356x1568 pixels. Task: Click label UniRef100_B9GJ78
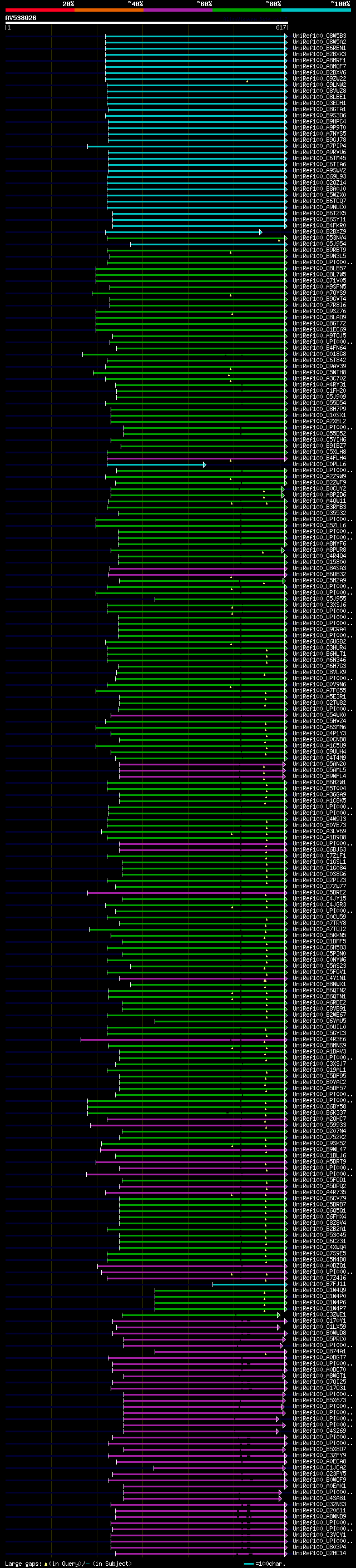click(x=319, y=140)
